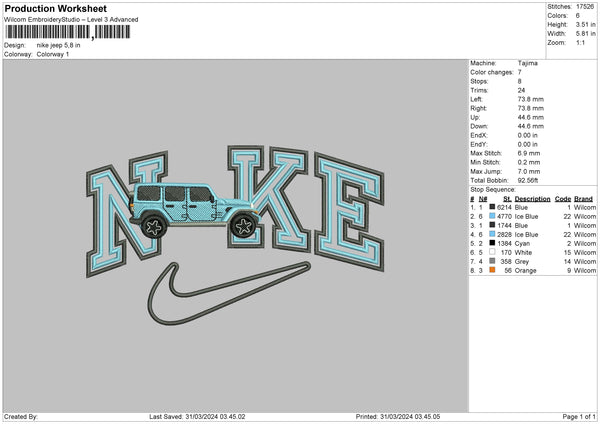Click the swoosh outline in the design preview
Viewport: 600px width, 424px height.
tap(229, 293)
